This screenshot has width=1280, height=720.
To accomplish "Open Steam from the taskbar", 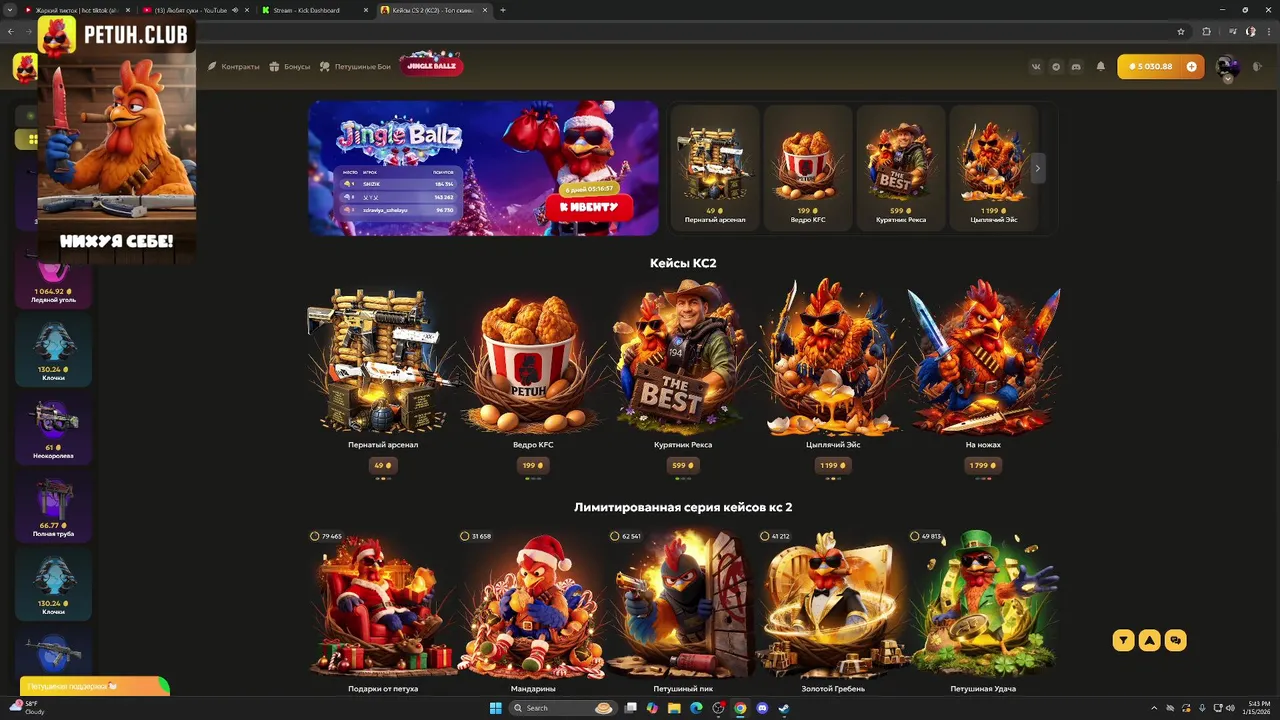I will click(783, 708).
